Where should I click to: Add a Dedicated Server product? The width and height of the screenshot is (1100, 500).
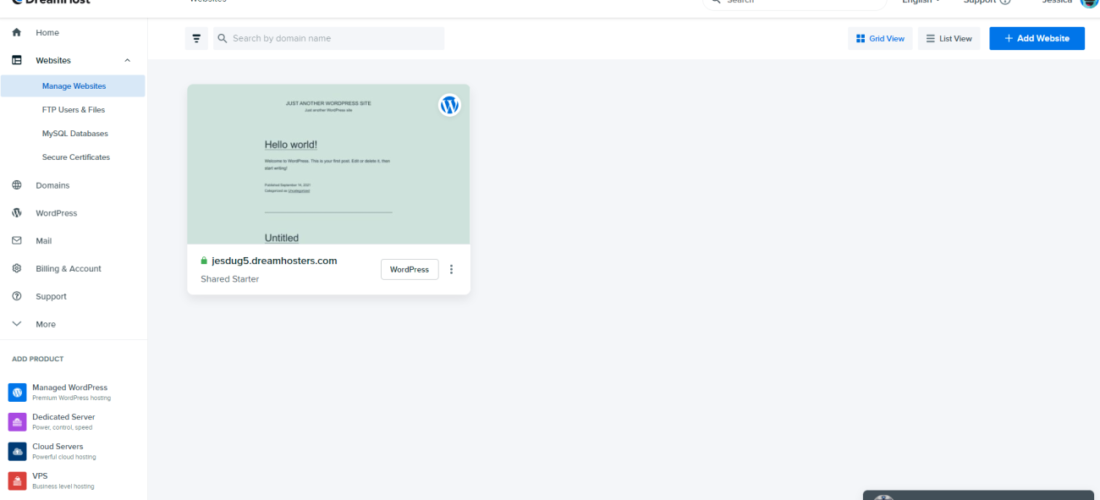[63, 421]
